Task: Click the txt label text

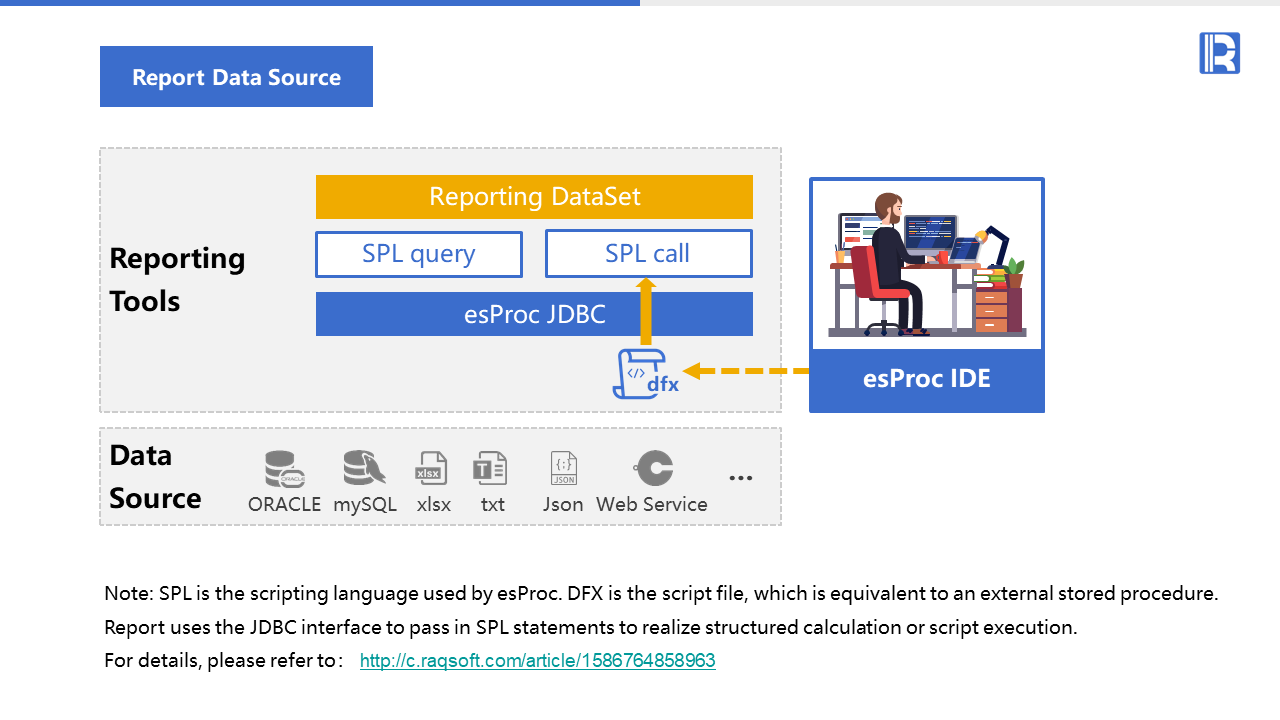Action: [493, 505]
